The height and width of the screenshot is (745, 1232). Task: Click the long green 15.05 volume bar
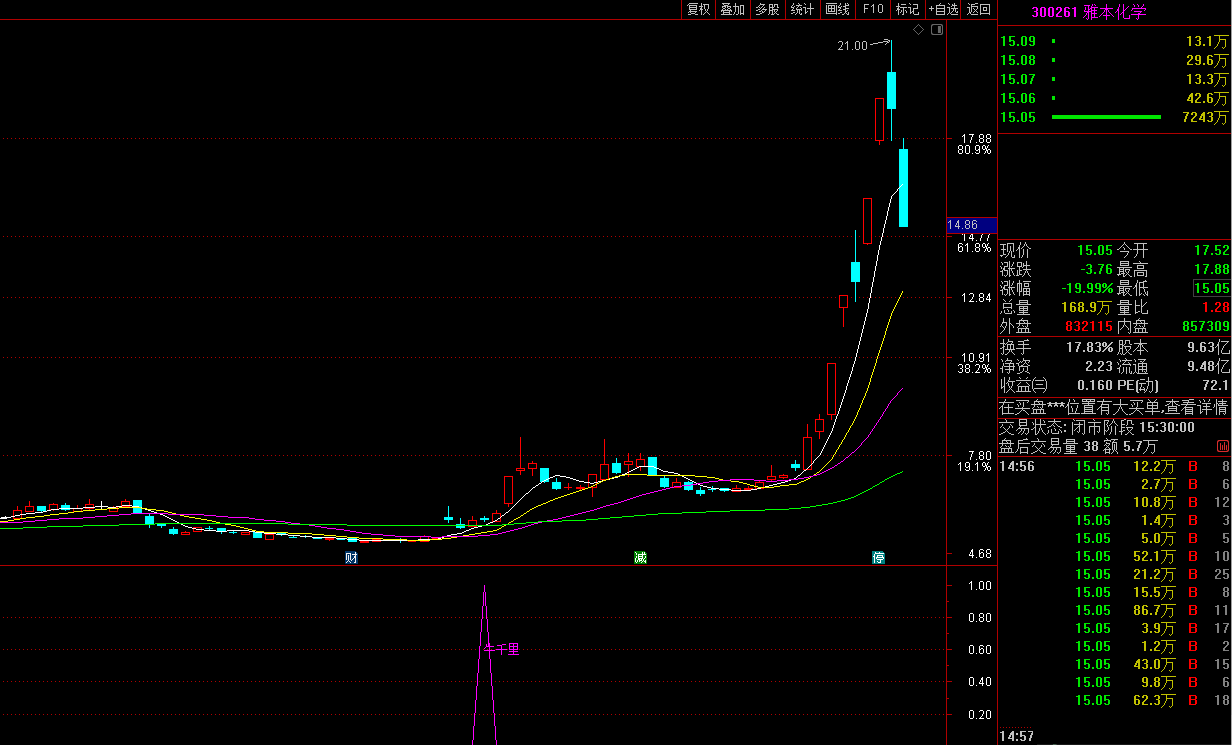pos(1106,117)
